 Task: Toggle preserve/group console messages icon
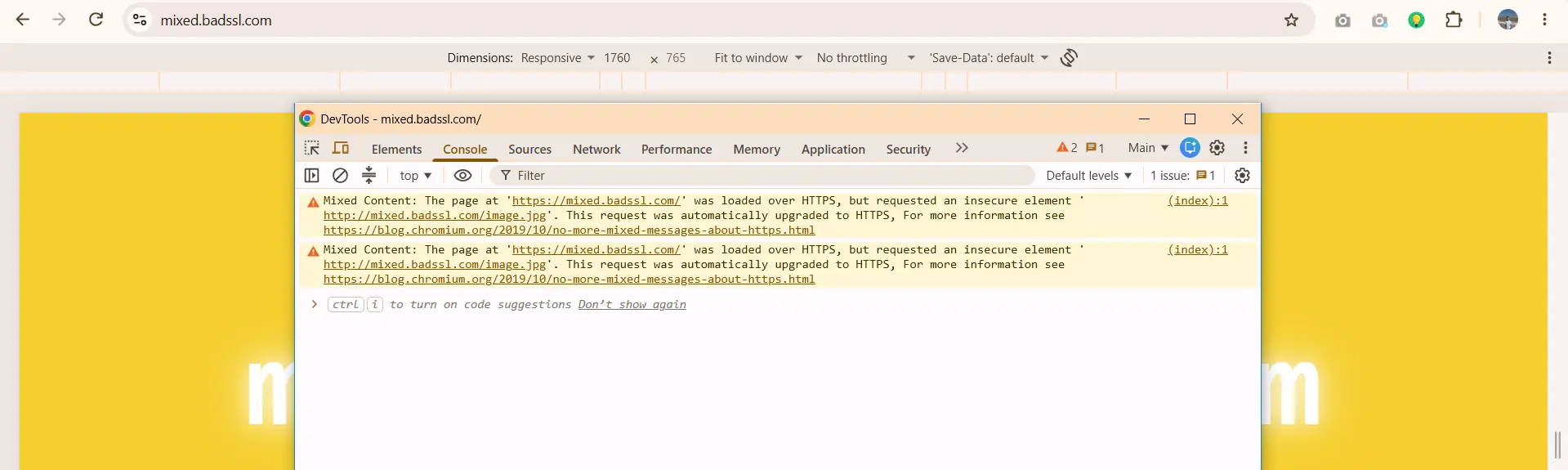[369, 175]
